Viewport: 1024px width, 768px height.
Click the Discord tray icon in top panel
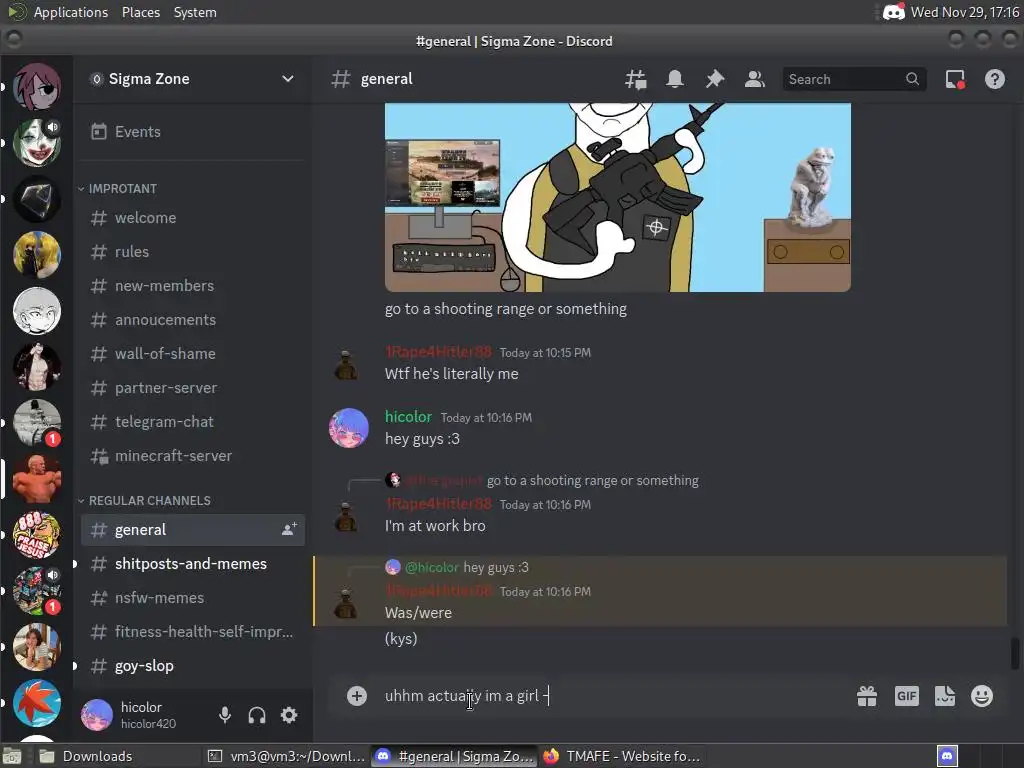[x=893, y=12]
